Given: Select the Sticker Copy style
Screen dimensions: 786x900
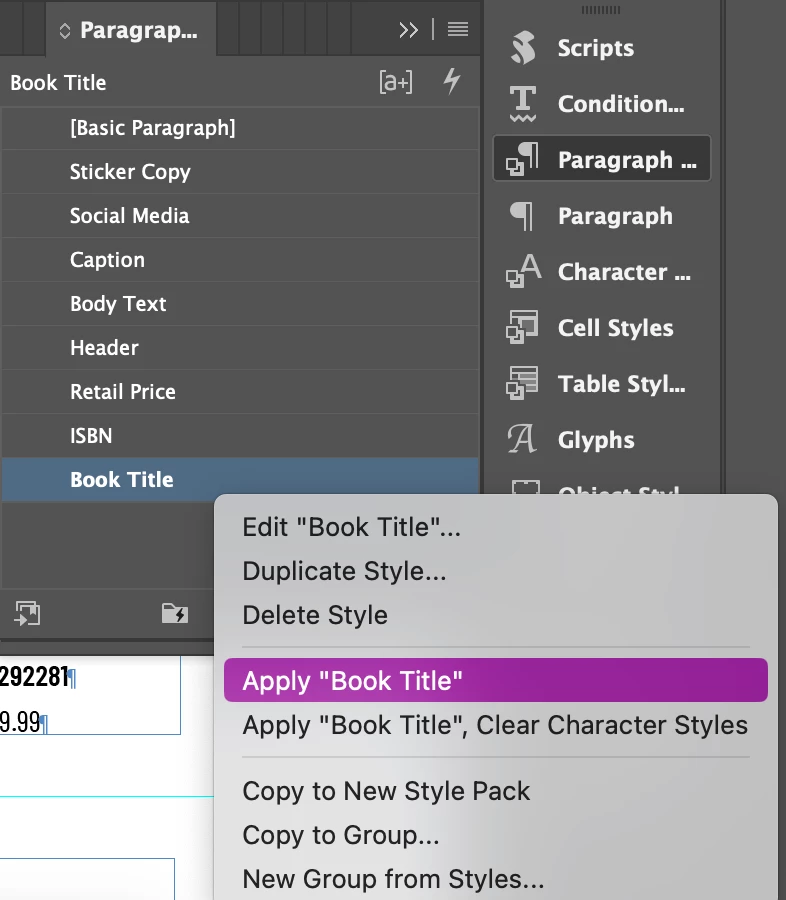Looking at the screenshot, I should (240, 172).
